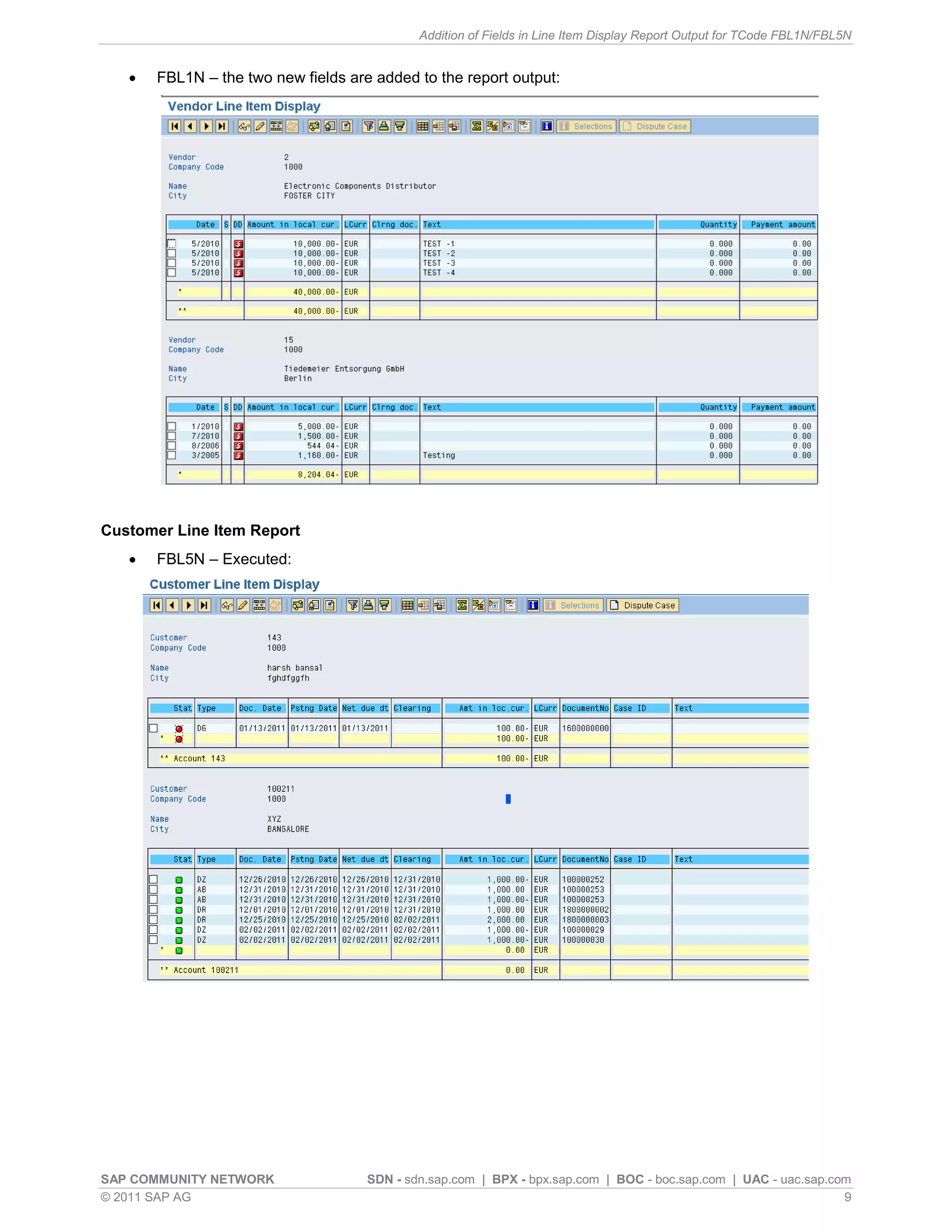Click document number 1800000002 cell
952x1232 pixels.
click(585, 910)
